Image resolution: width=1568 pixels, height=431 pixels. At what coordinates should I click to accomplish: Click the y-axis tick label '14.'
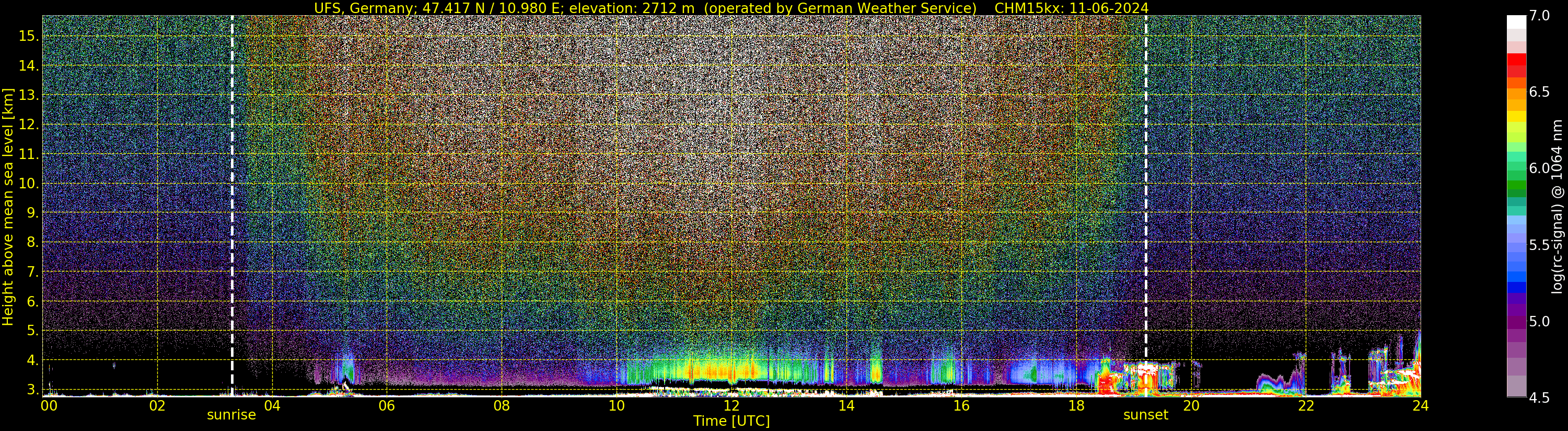[29, 66]
